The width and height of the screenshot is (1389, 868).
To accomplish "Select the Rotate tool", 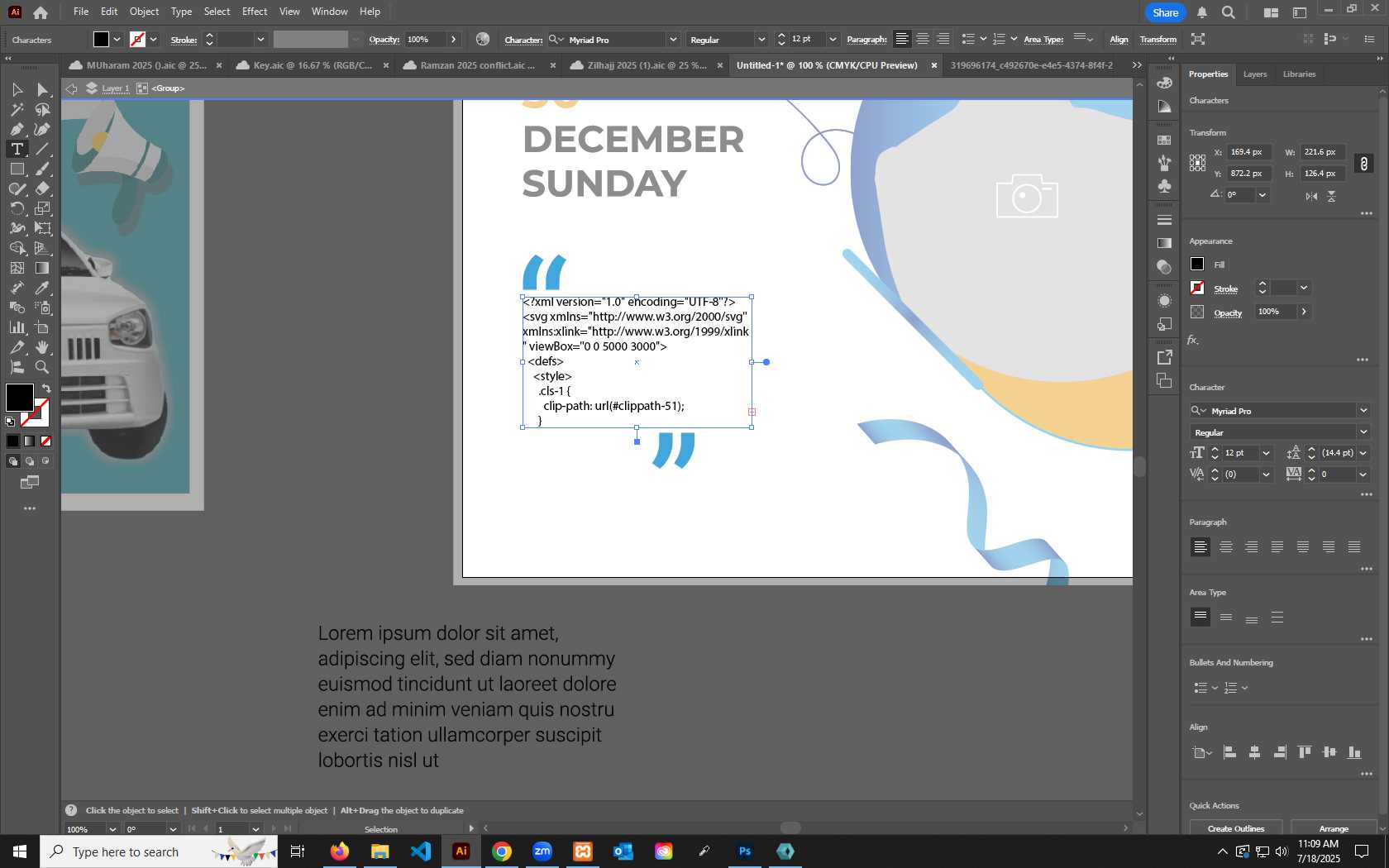I will click(x=17, y=208).
